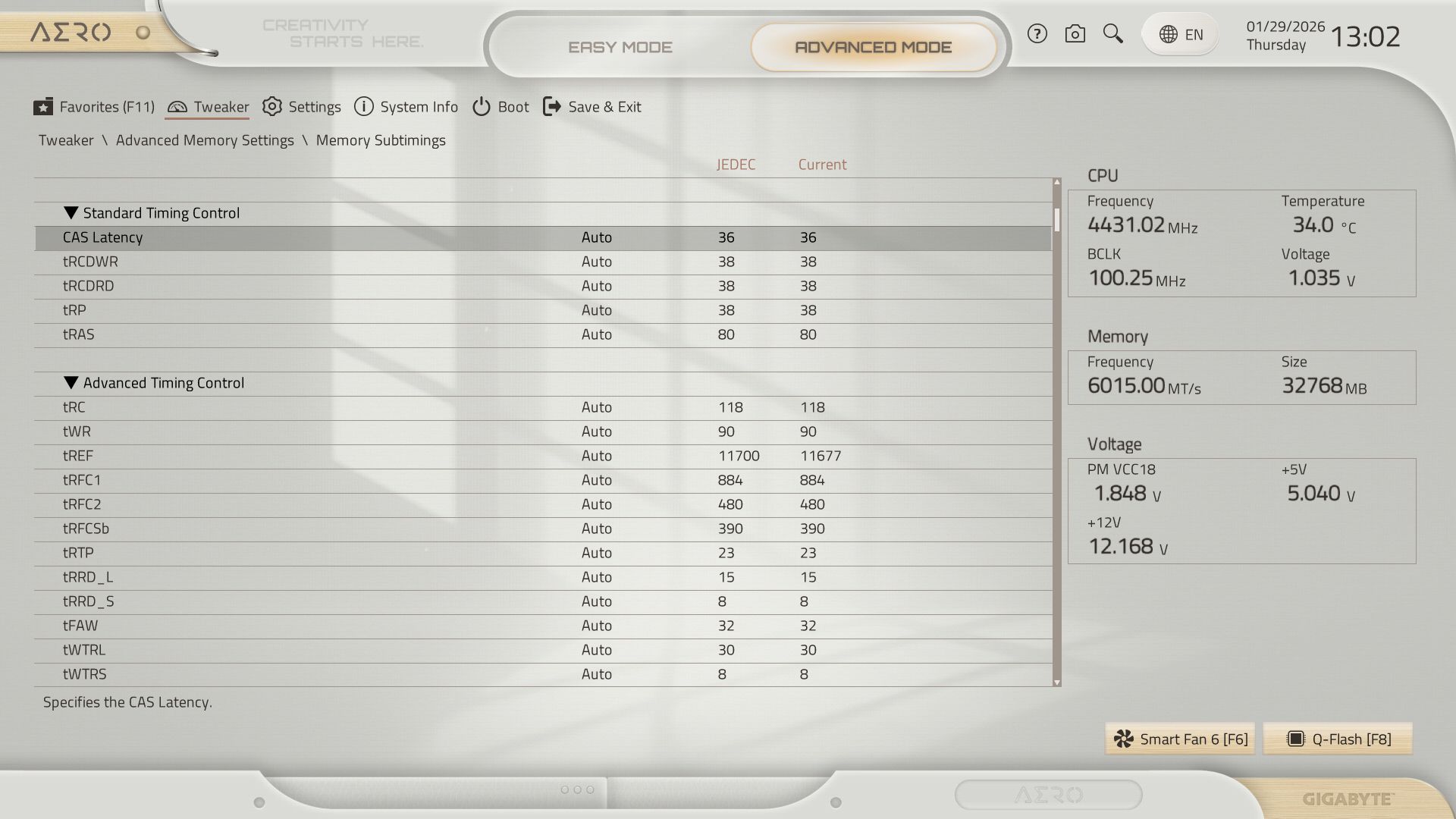The height and width of the screenshot is (819, 1456).
Task: Click the scrollbar down arrow
Action: point(1057,682)
